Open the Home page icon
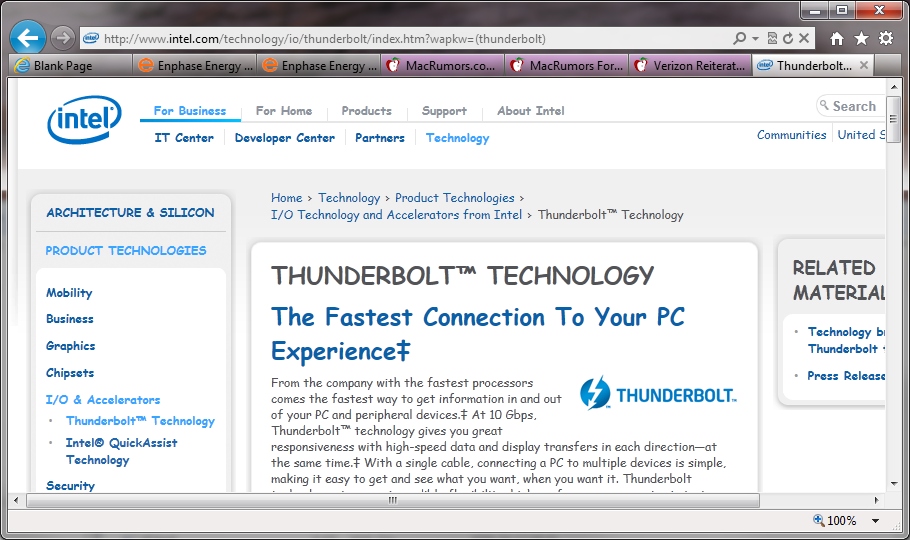The width and height of the screenshot is (910, 540). tap(836, 38)
